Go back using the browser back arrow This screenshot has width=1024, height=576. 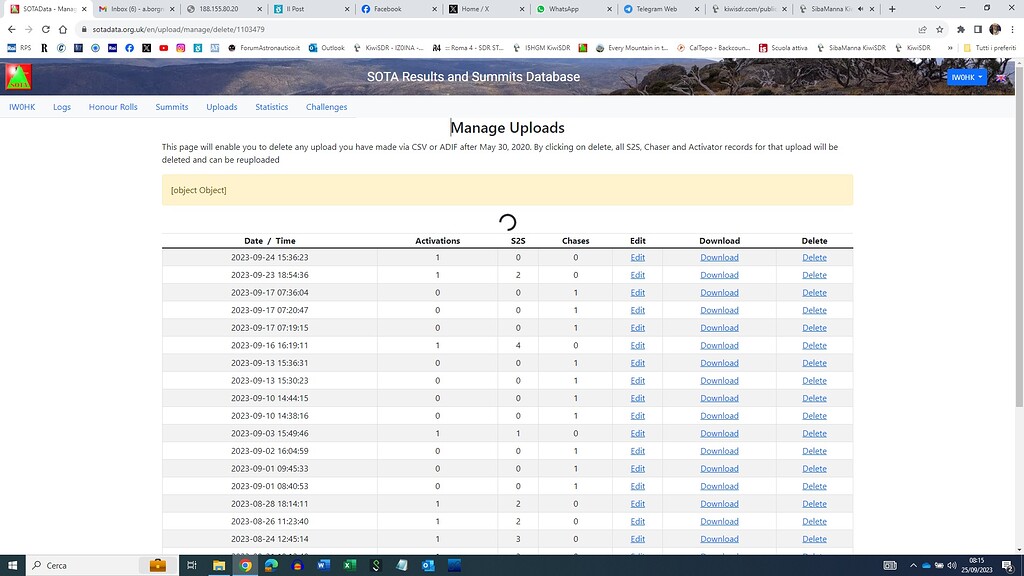point(11,29)
